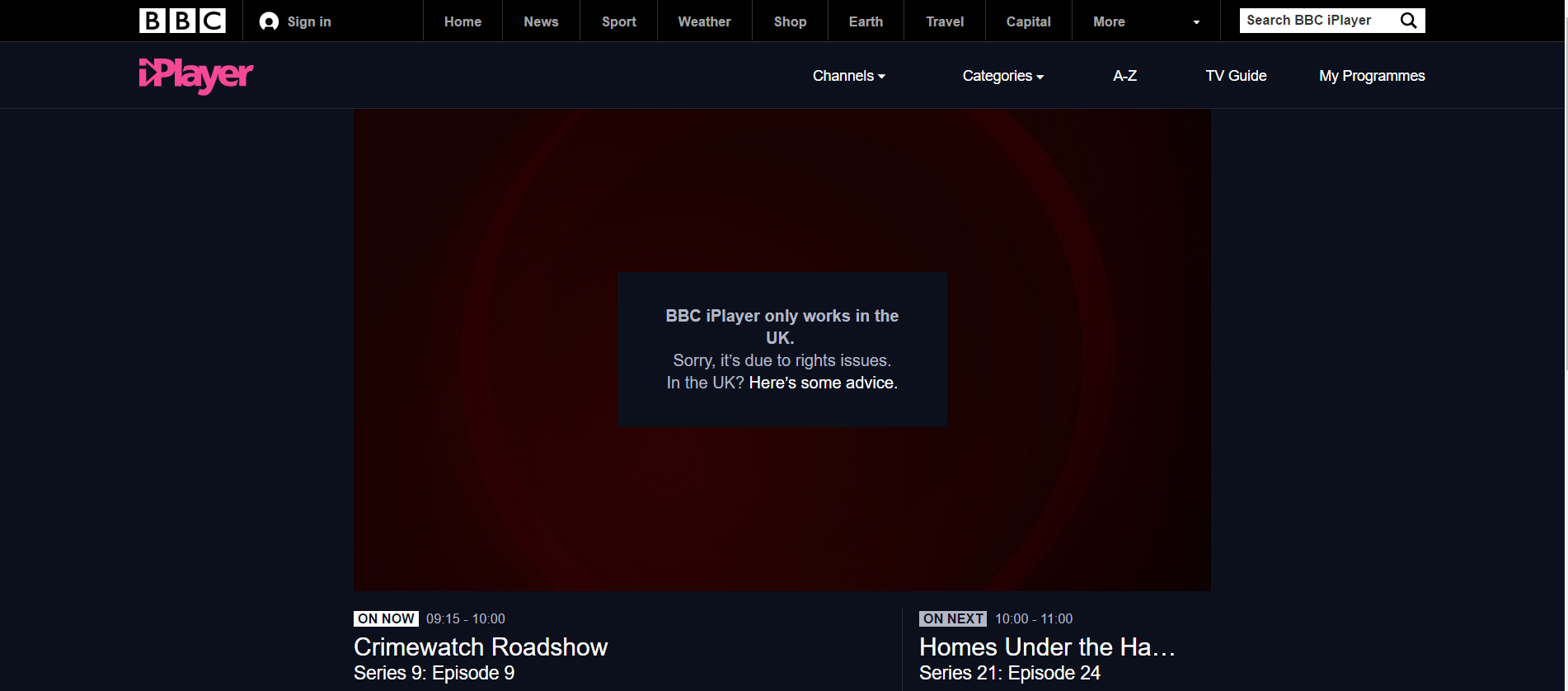Screen dimensions: 1568x691
Task: Open the TV Guide
Action: [1236, 76]
